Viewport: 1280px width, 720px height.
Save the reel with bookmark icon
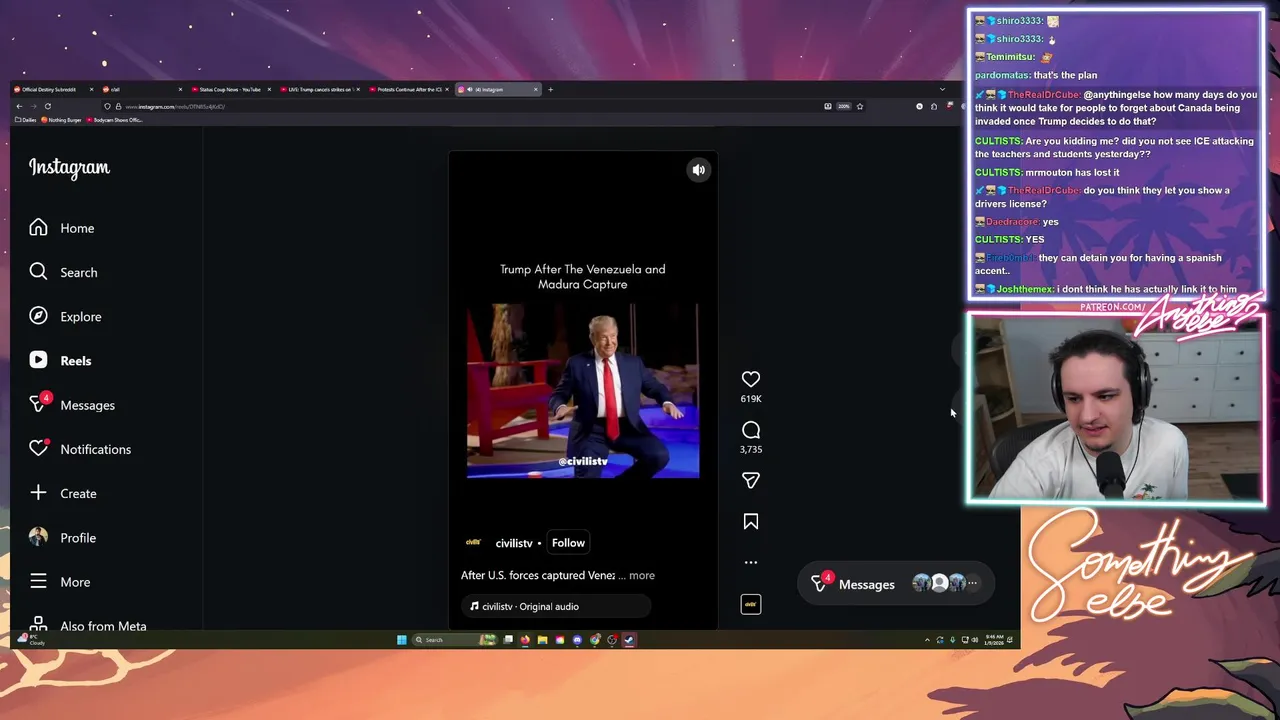751,521
